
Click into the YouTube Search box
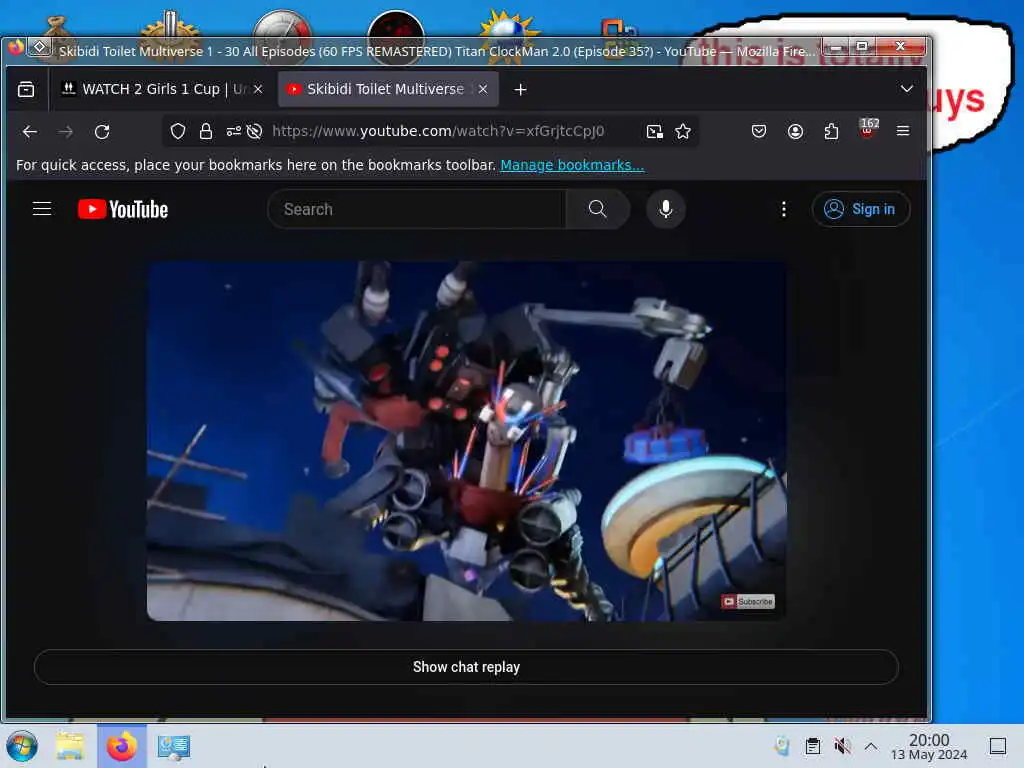point(417,209)
